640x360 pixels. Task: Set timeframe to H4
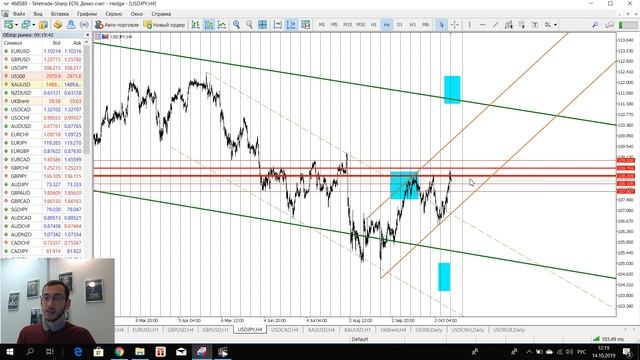(x=387, y=25)
